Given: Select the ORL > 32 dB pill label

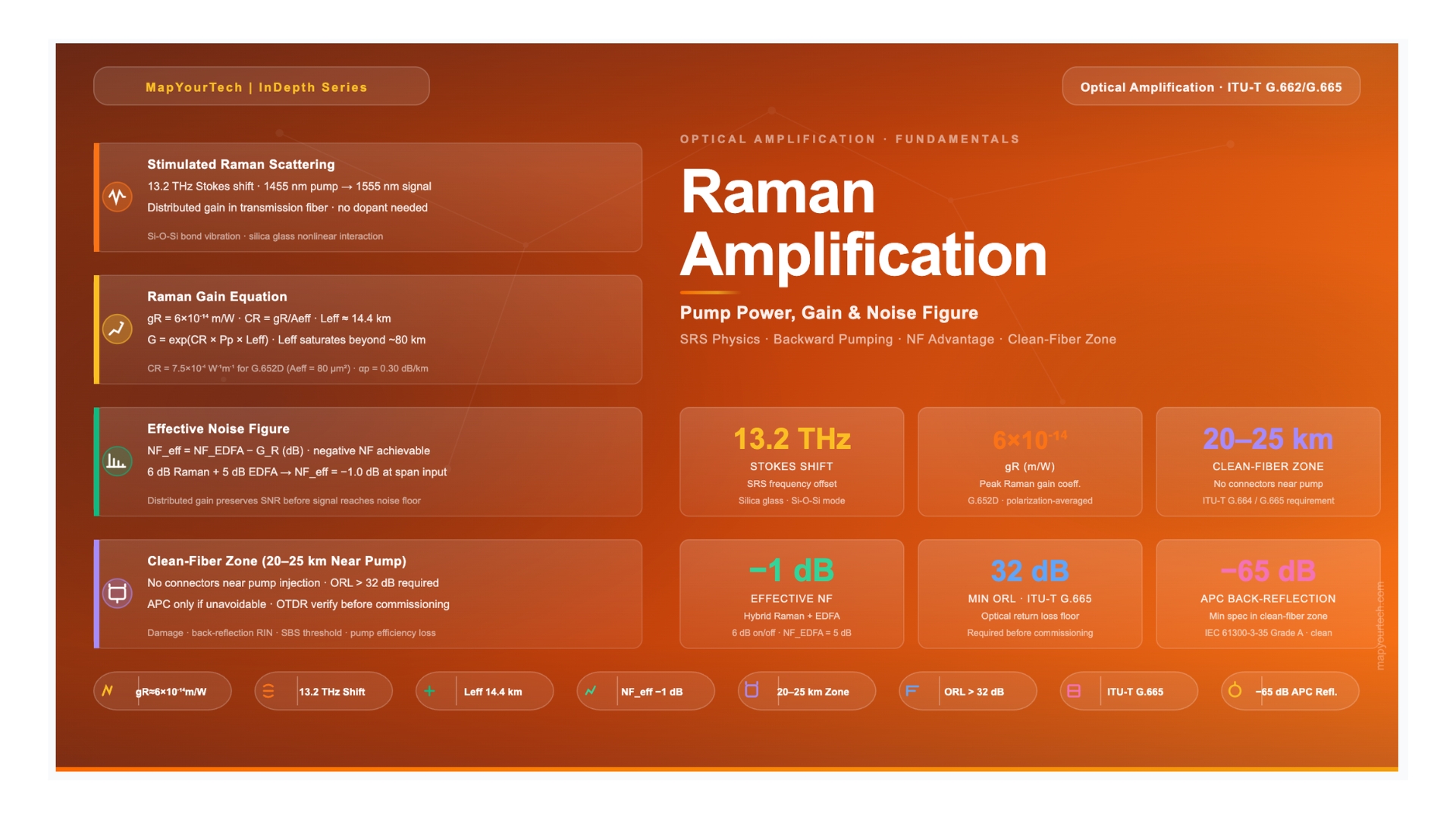Looking at the screenshot, I should pyautogui.click(x=974, y=692).
